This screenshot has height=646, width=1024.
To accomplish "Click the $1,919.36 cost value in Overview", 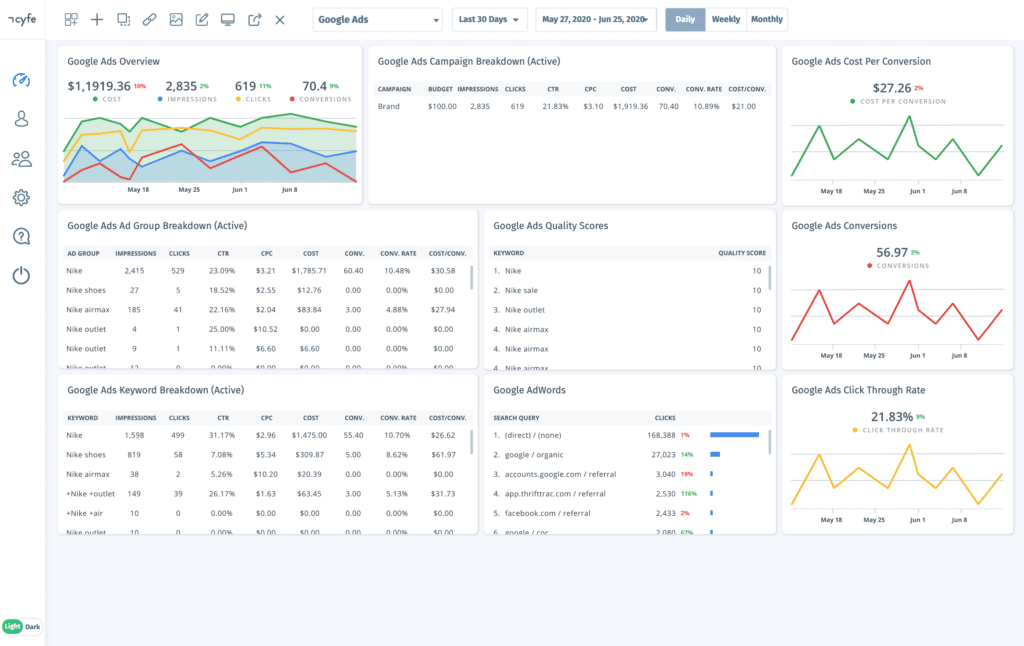I will tap(99, 86).
